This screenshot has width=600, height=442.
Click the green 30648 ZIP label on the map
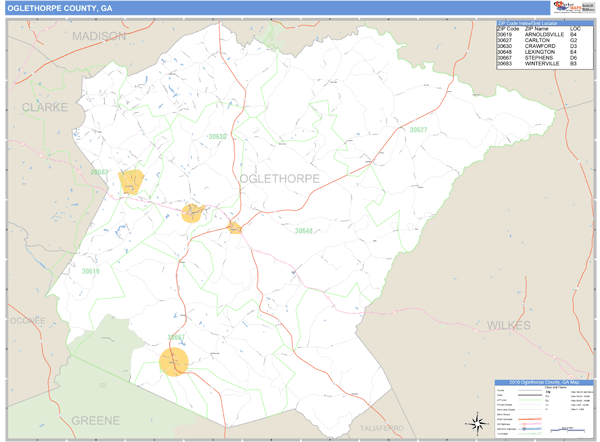[304, 231]
